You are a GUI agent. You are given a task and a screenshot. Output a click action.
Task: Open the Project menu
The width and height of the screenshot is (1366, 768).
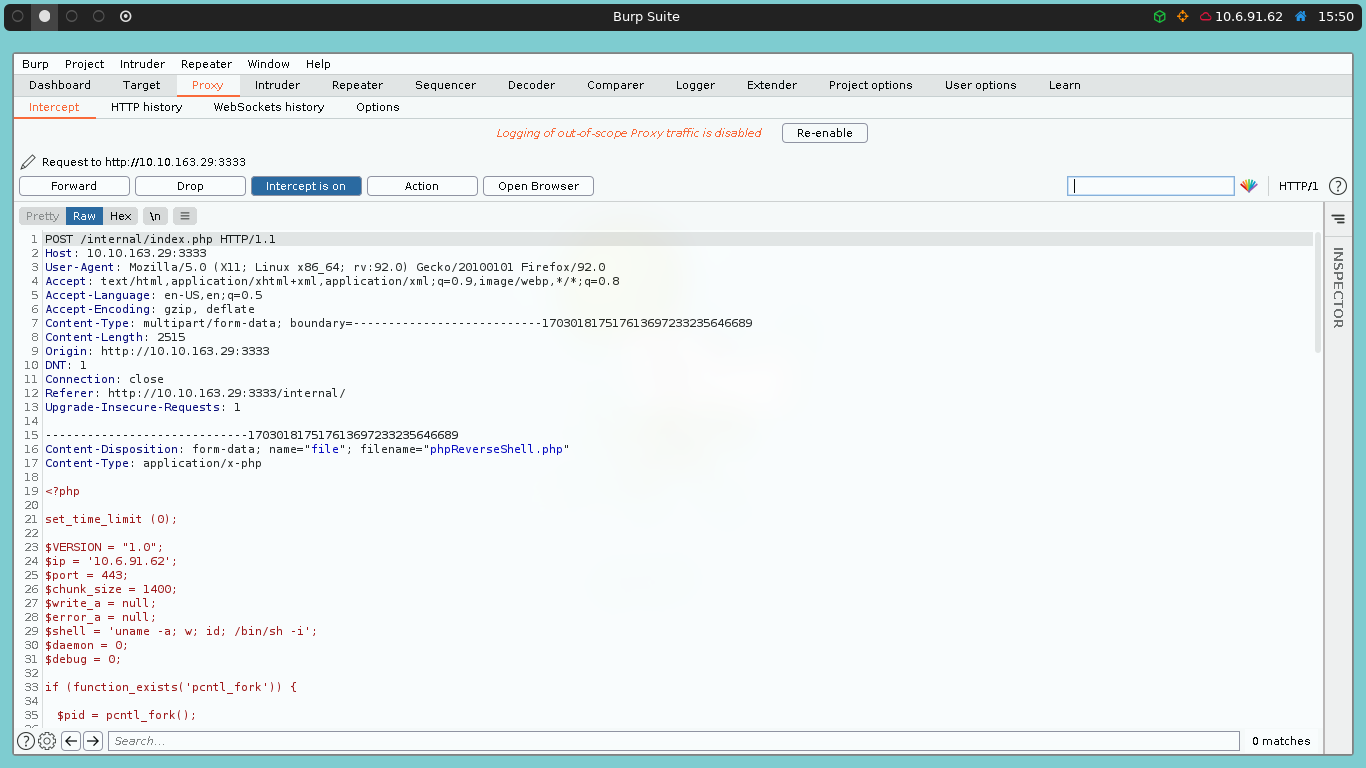(85, 64)
